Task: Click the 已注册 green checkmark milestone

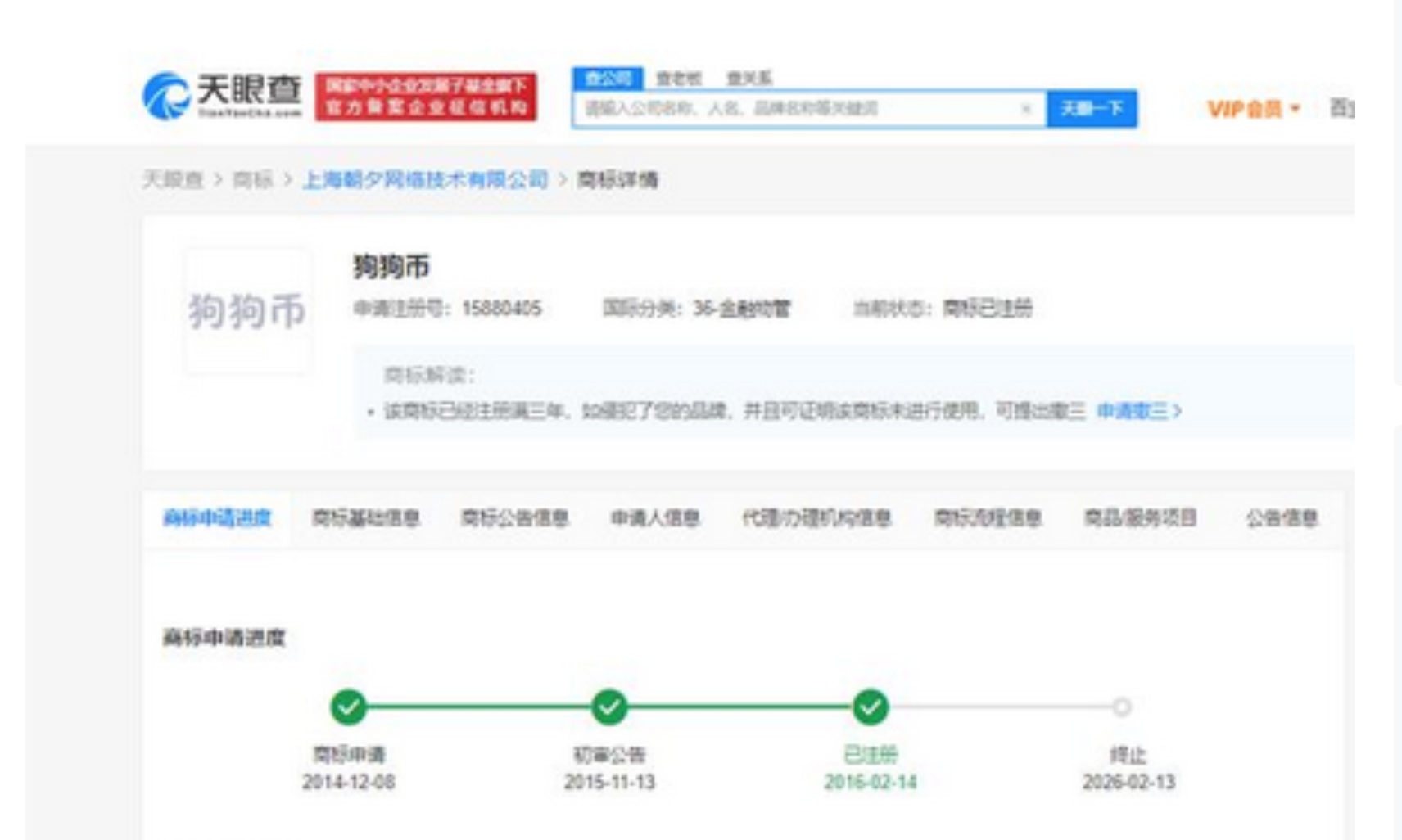Action: (x=871, y=707)
